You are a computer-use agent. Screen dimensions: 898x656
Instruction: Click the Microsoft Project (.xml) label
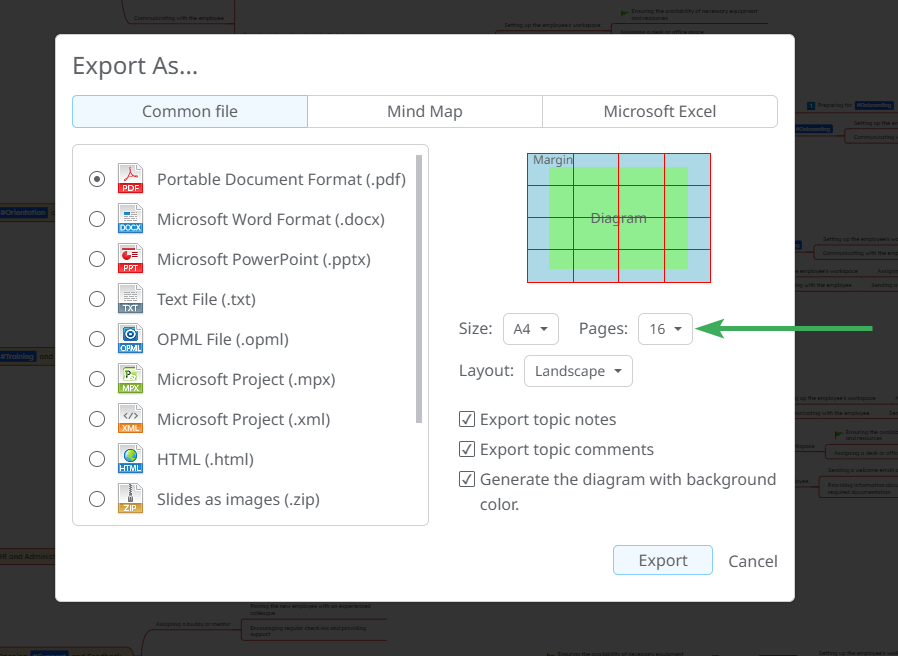[x=243, y=419]
